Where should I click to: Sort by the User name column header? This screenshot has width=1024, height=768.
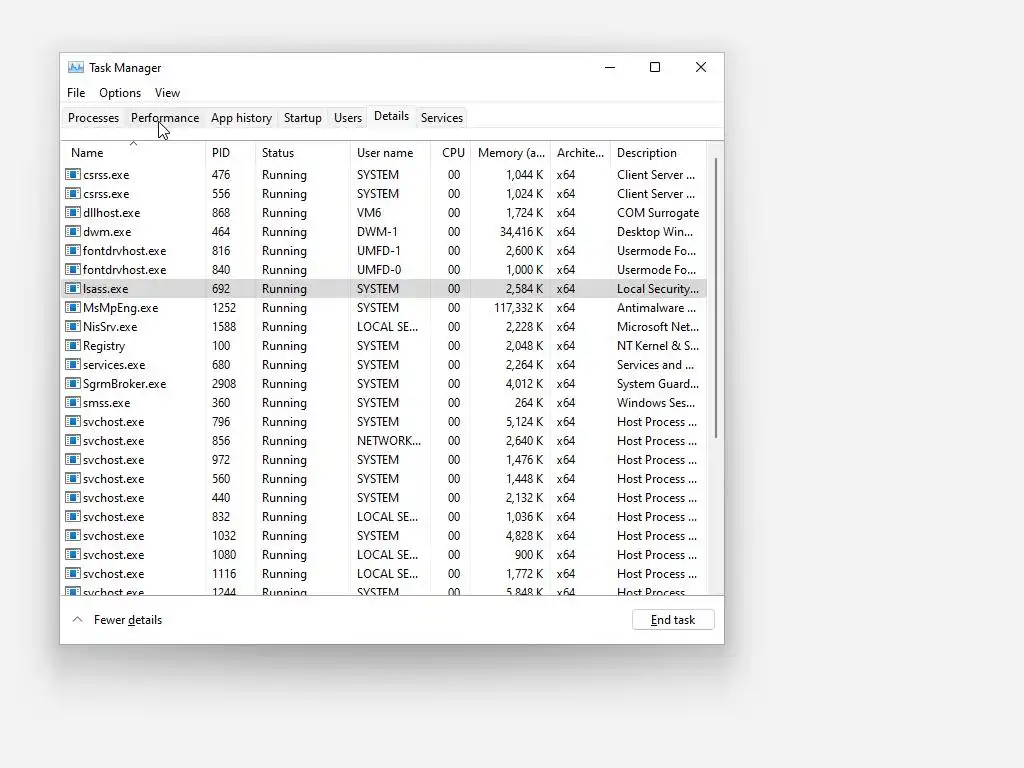(x=391, y=152)
